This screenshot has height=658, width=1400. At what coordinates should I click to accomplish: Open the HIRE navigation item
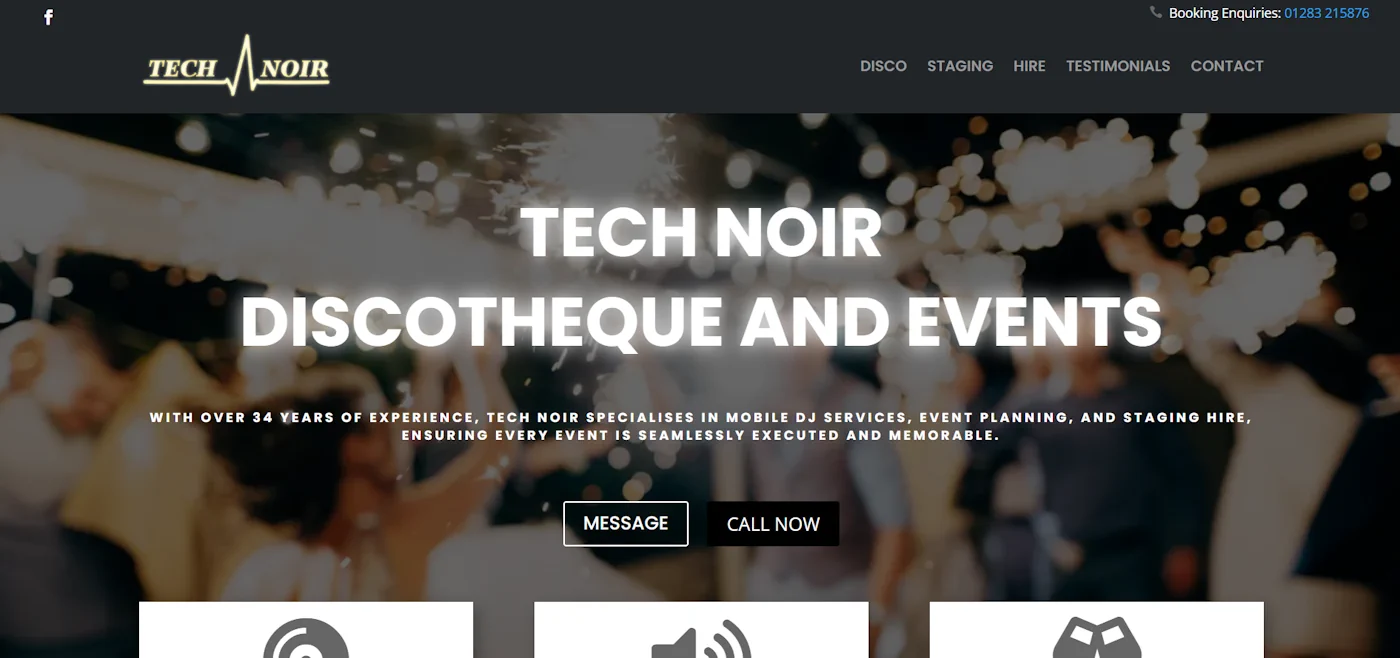(1029, 66)
